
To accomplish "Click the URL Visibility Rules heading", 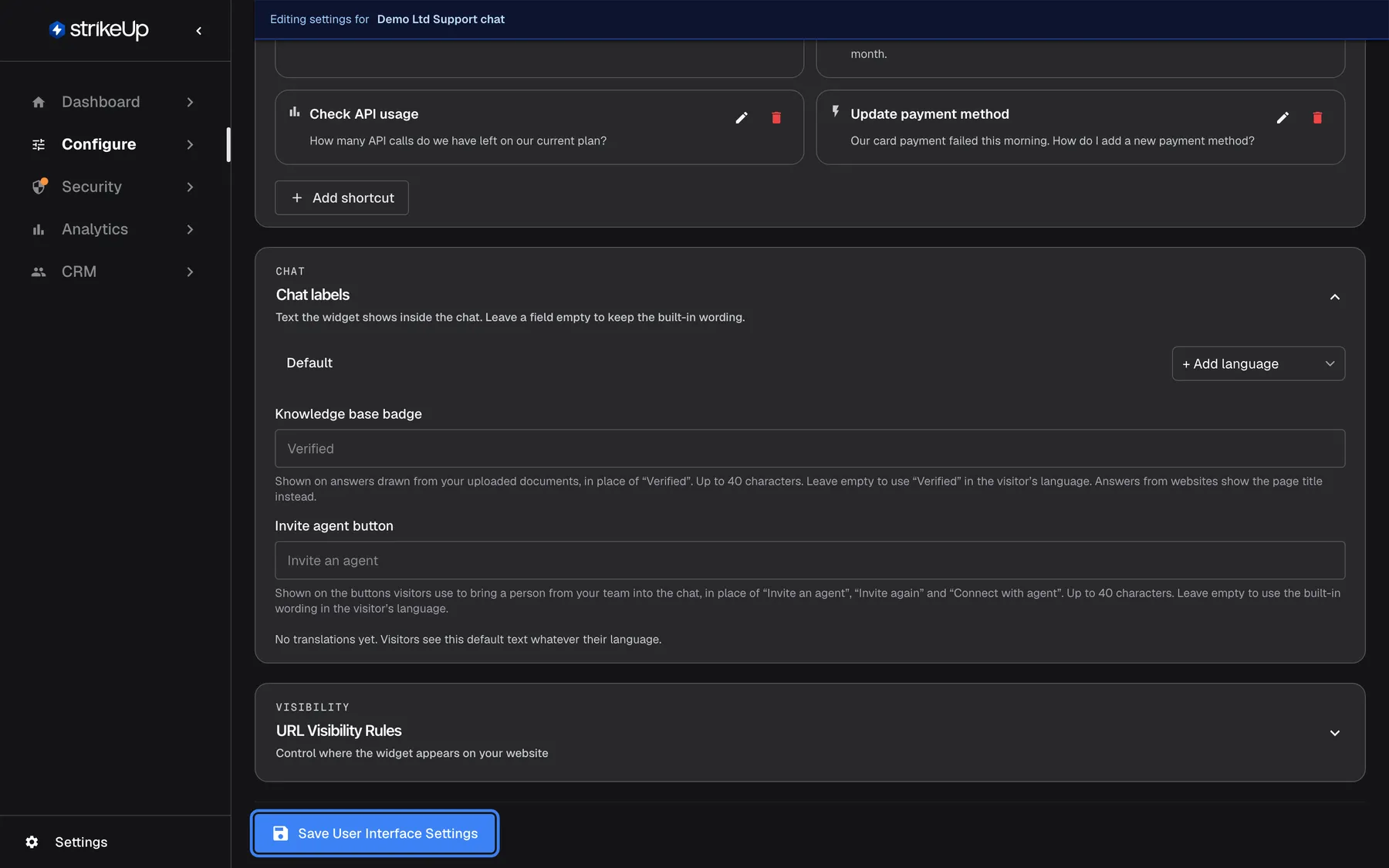I will [x=339, y=731].
